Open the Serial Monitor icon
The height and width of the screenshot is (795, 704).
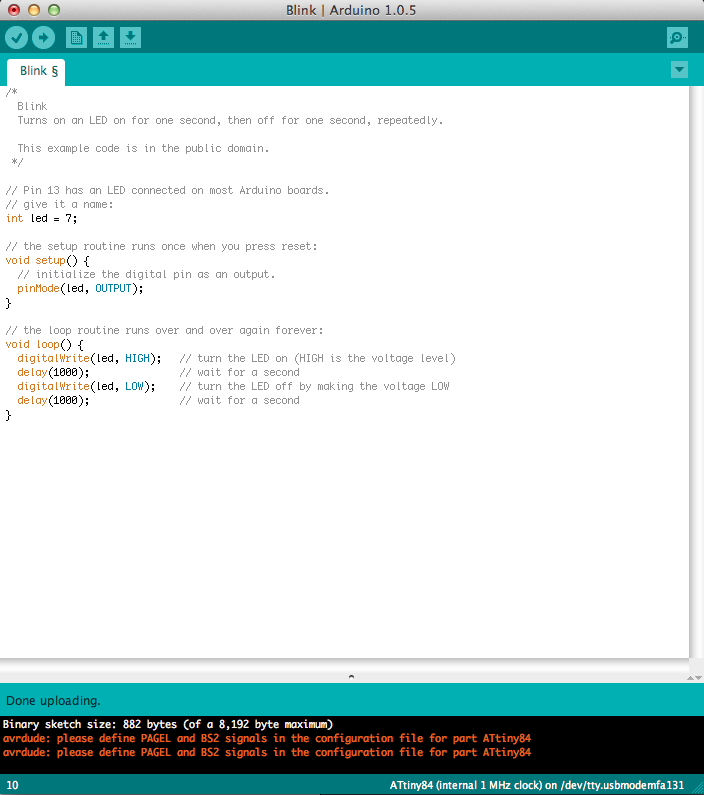point(677,38)
